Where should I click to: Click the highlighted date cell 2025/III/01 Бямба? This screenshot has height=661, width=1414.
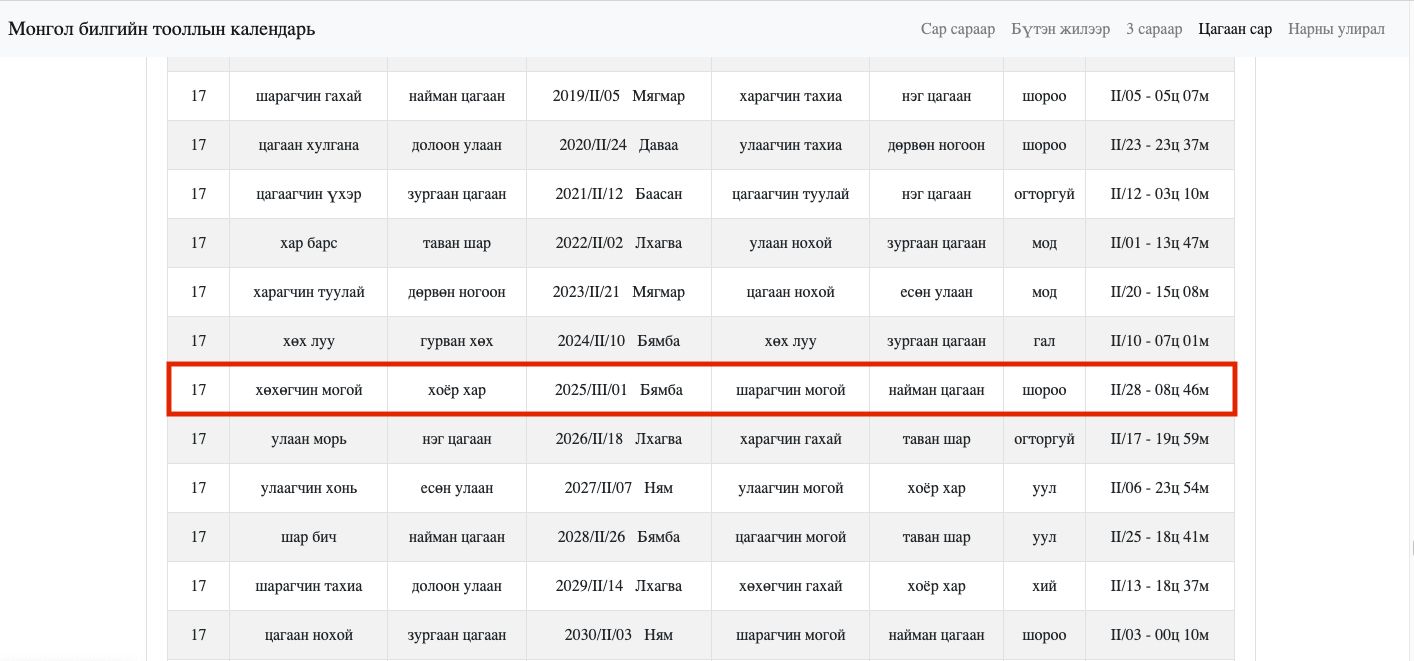618,390
